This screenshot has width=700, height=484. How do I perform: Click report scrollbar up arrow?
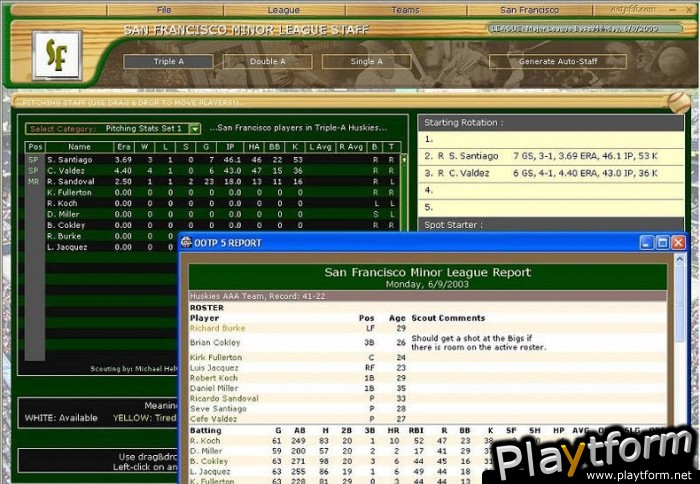(x=679, y=259)
